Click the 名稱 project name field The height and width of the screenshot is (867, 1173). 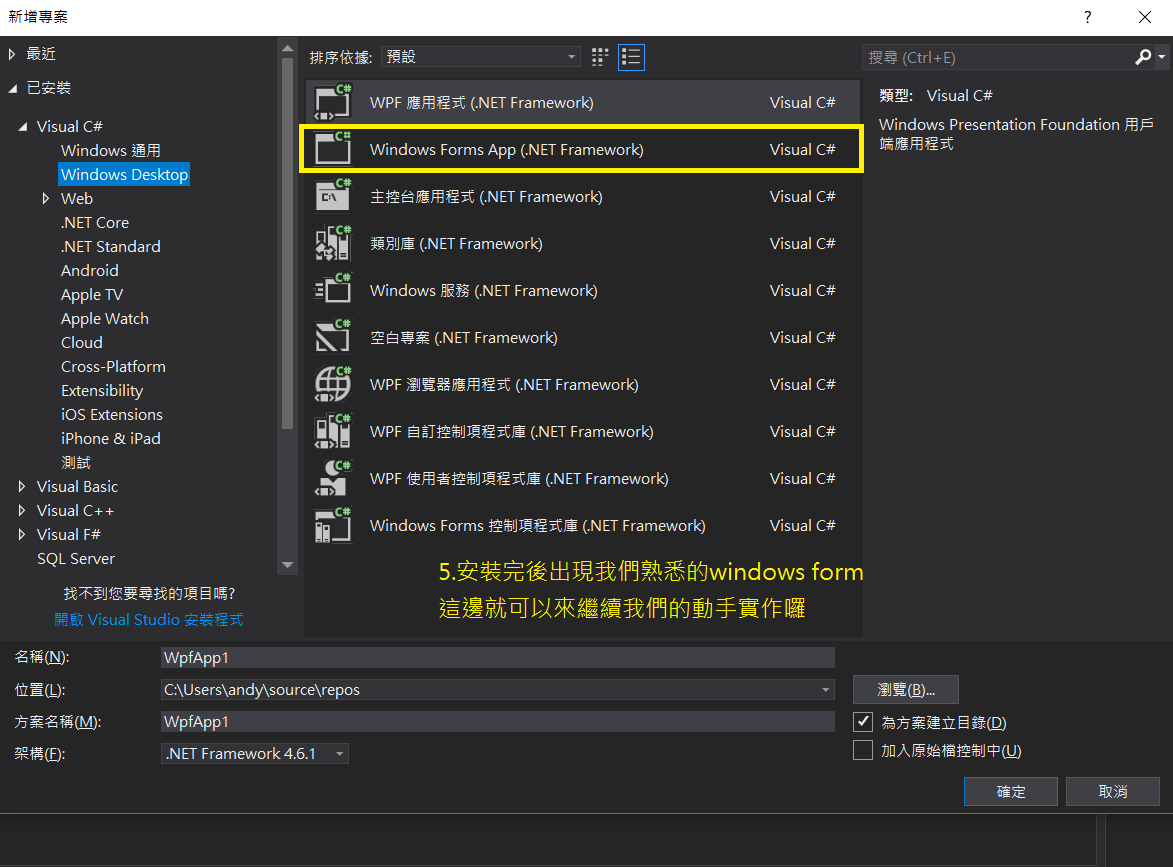(497, 657)
